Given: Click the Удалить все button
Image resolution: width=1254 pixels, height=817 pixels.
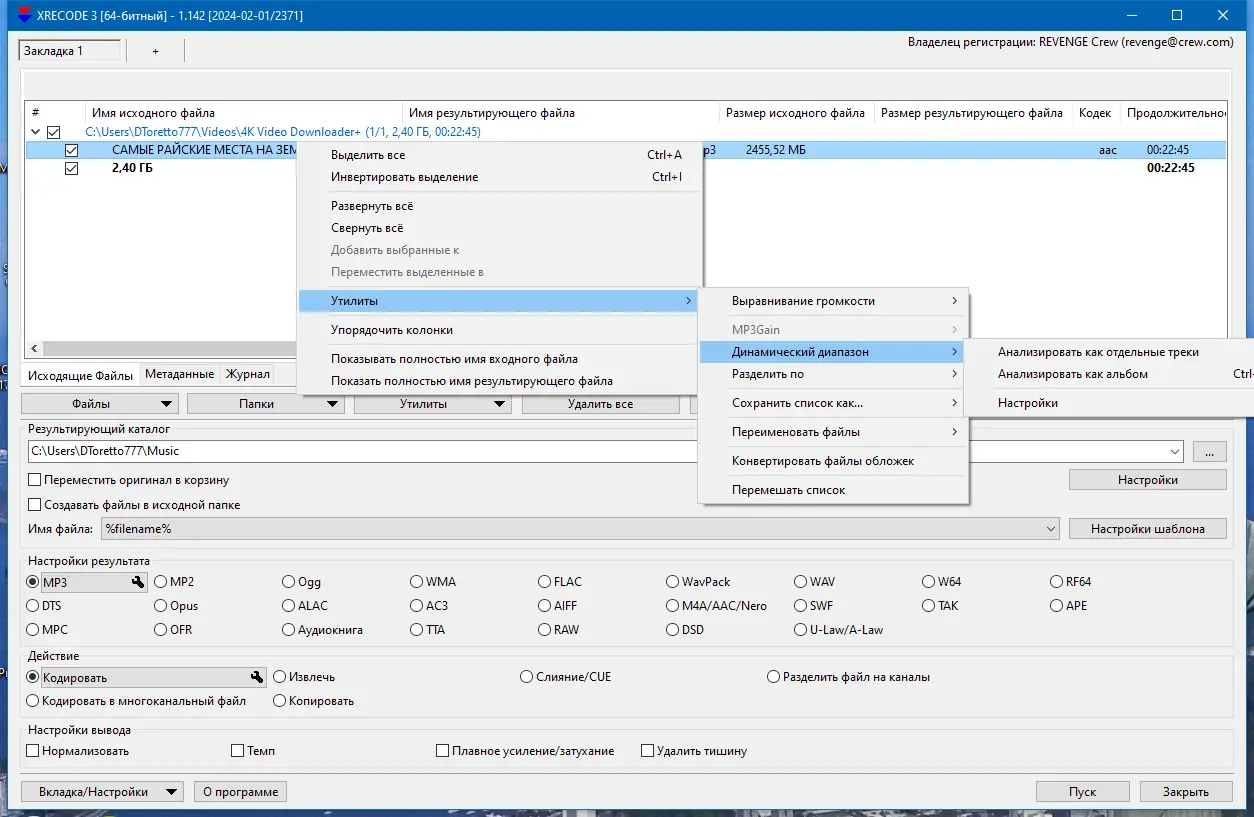Looking at the screenshot, I should tap(600, 404).
